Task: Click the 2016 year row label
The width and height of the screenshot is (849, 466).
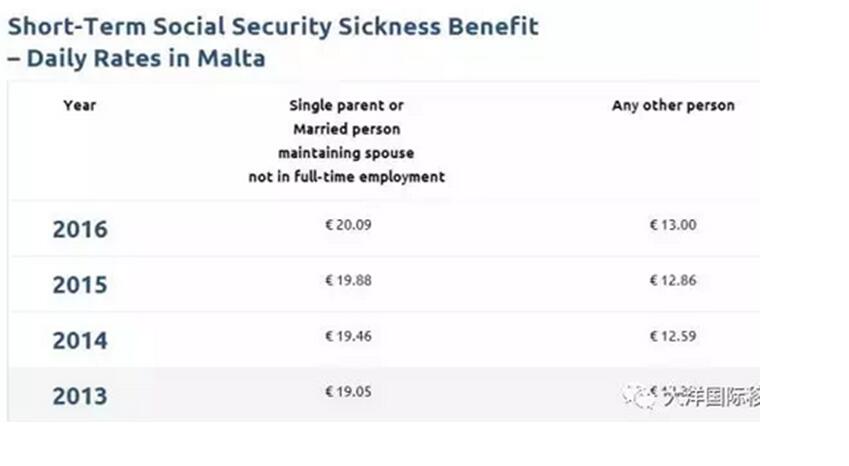Action: point(80,229)
